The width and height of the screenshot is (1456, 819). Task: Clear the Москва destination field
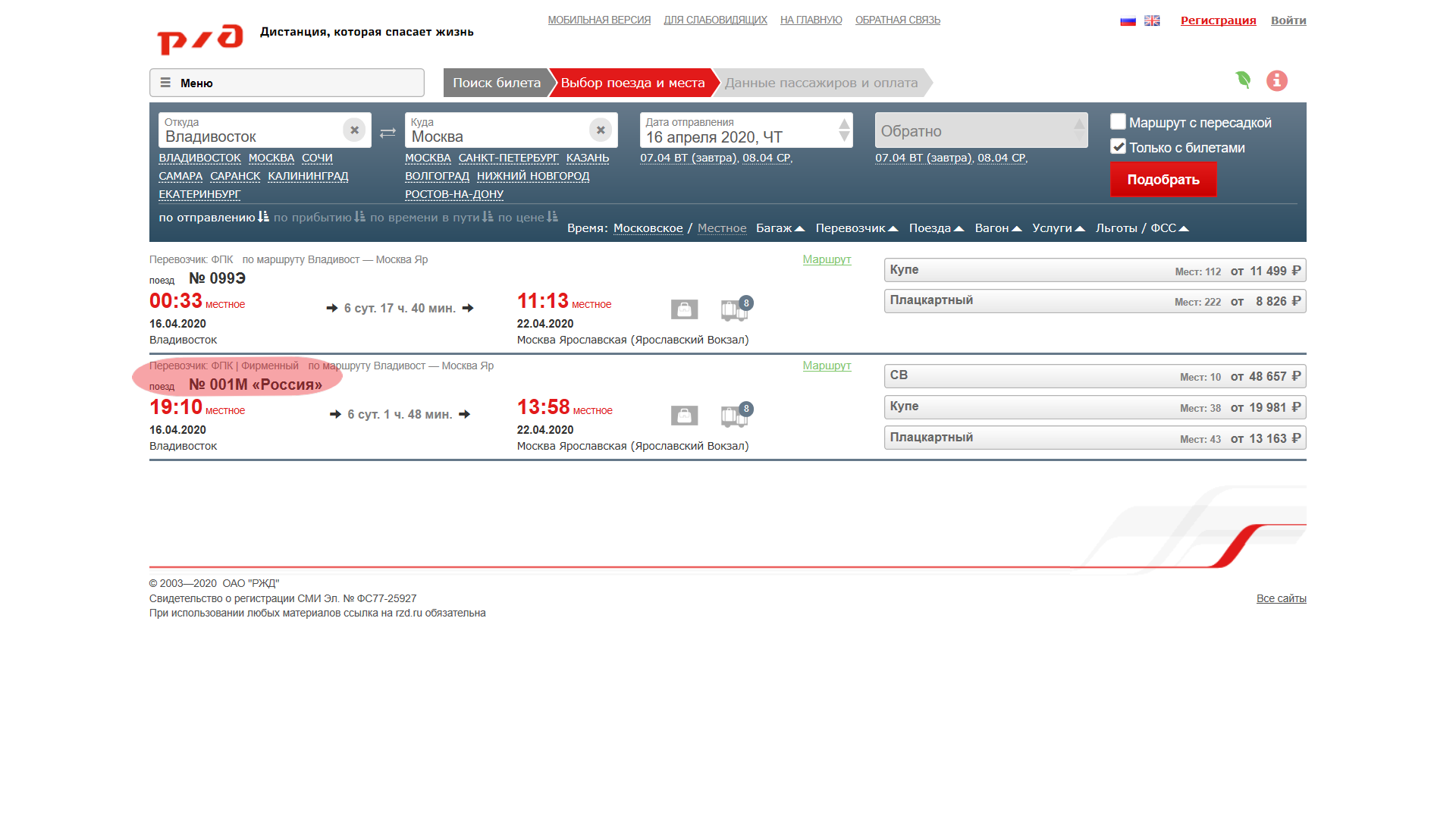click(x=601, y=130)
